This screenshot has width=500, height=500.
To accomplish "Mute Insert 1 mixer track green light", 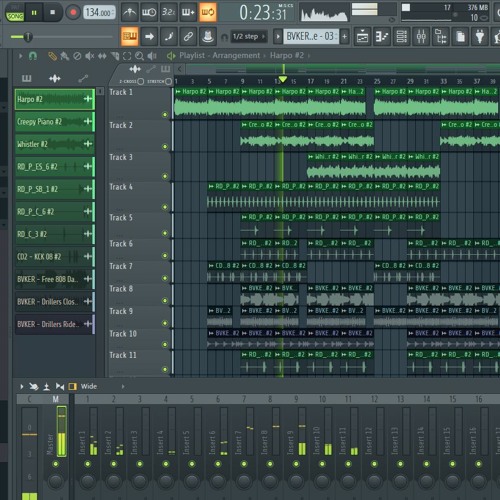I will point(87,464).
